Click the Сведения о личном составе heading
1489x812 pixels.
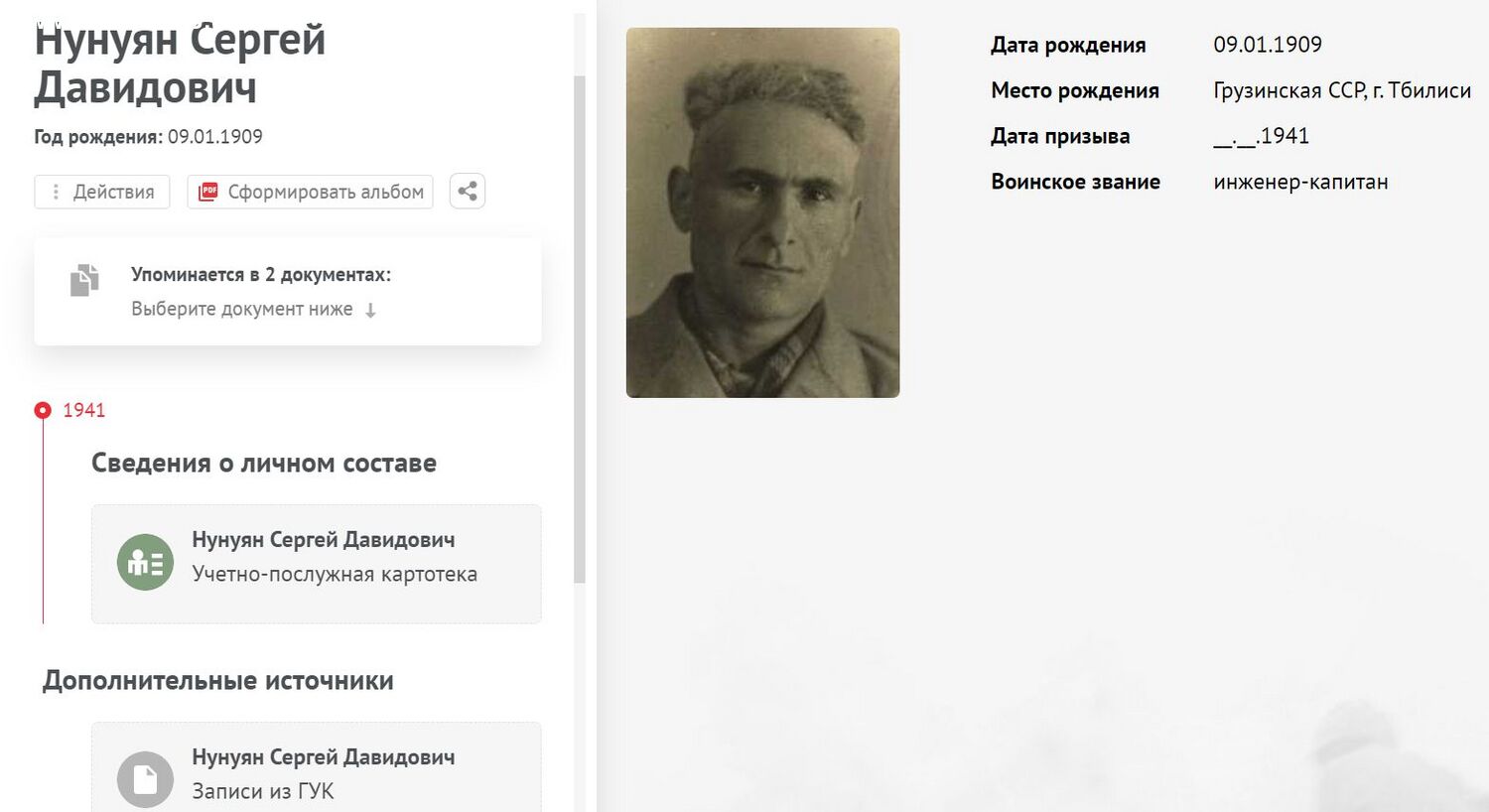coord(264,464)
